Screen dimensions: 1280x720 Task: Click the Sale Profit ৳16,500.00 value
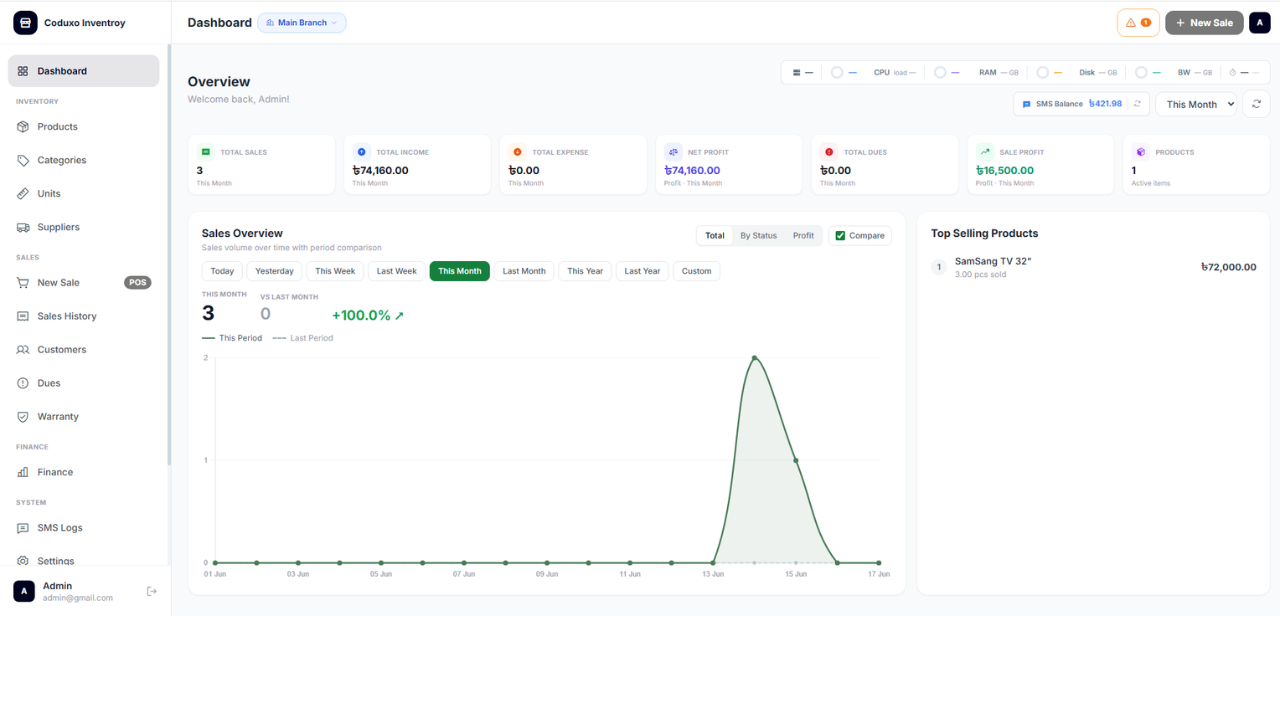(1005, 170)
